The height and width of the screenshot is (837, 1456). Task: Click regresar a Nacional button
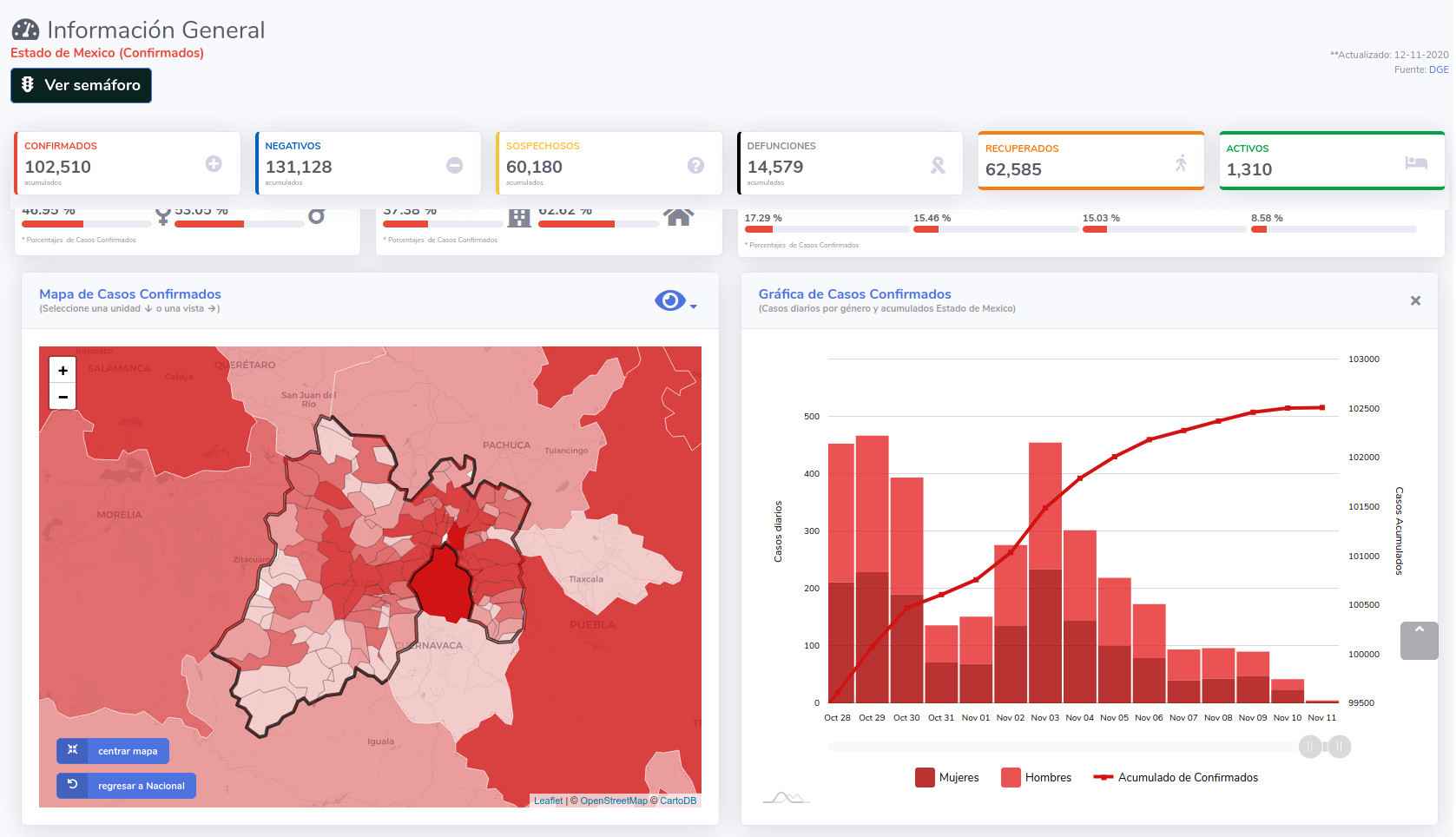click(x=126, y=786)
